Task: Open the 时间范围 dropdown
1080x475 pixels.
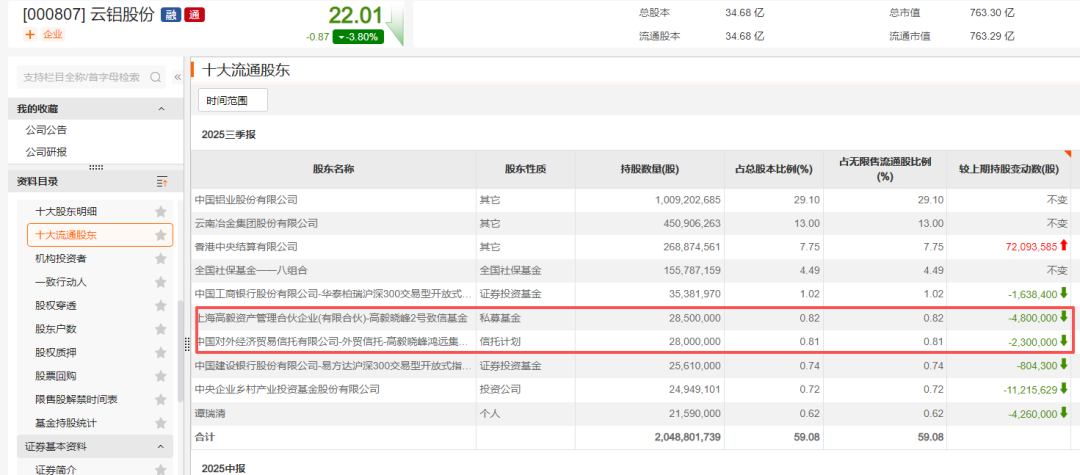Action: tap(232, 100)
